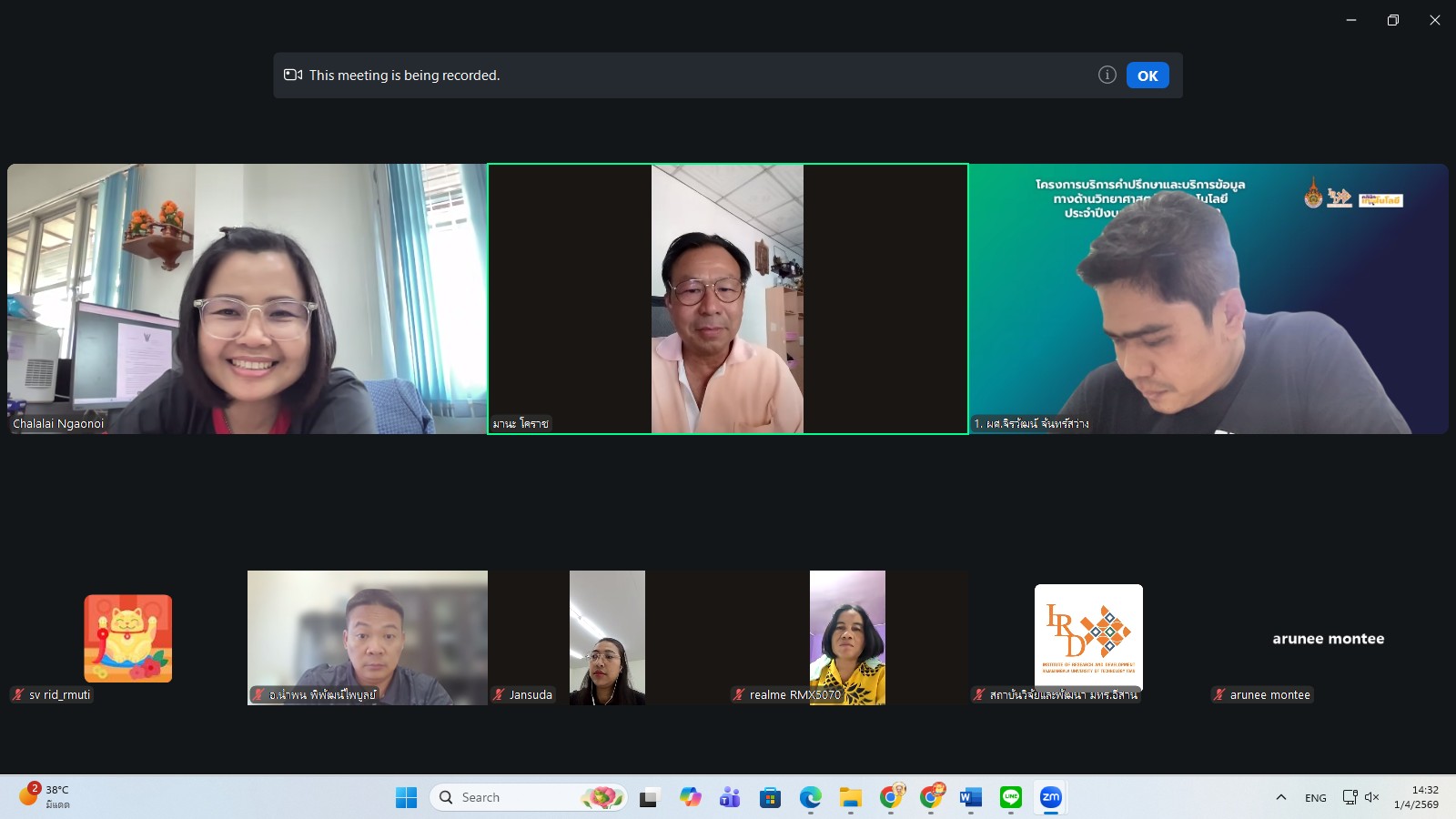Click the sv rid_rmuti lucky cat avatar

click(x=128, y=638)
